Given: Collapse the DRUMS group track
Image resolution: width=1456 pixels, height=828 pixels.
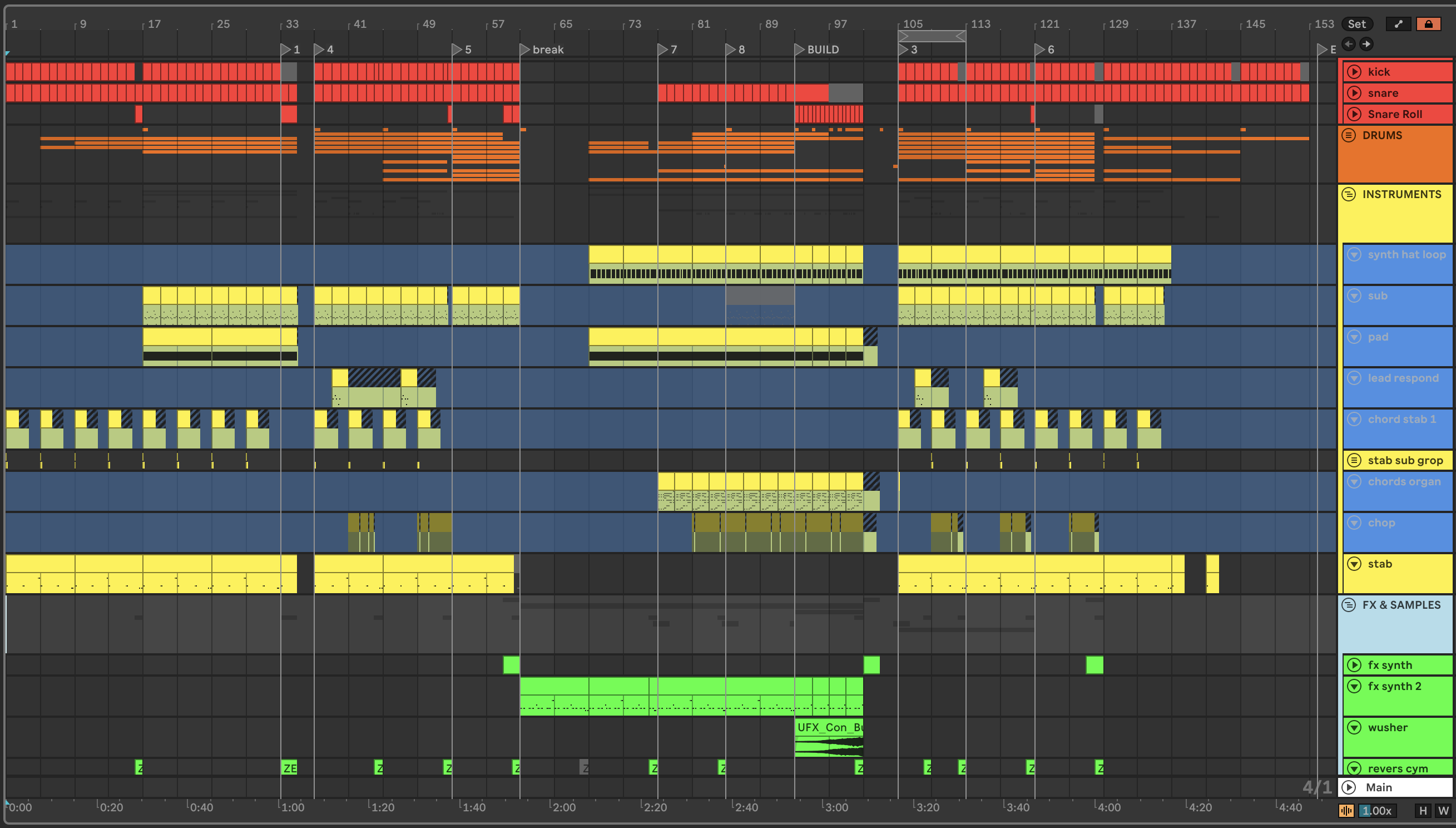Looking at the screenshot, I should pos(1349,135).
